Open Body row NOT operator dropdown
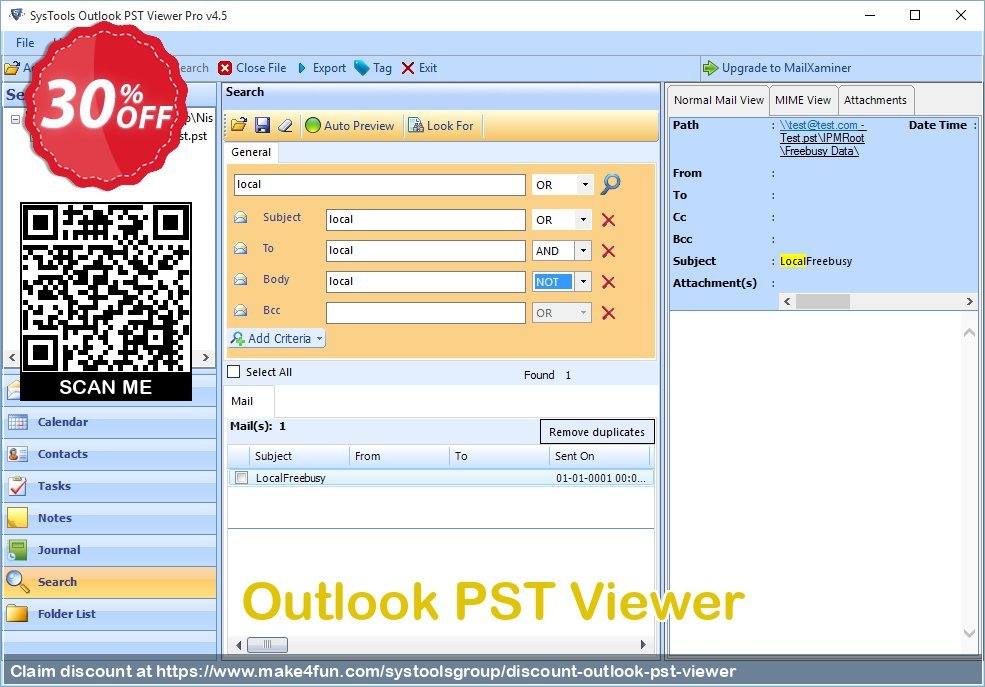Viewport: 985px width, 687px height. coord(583,281)
